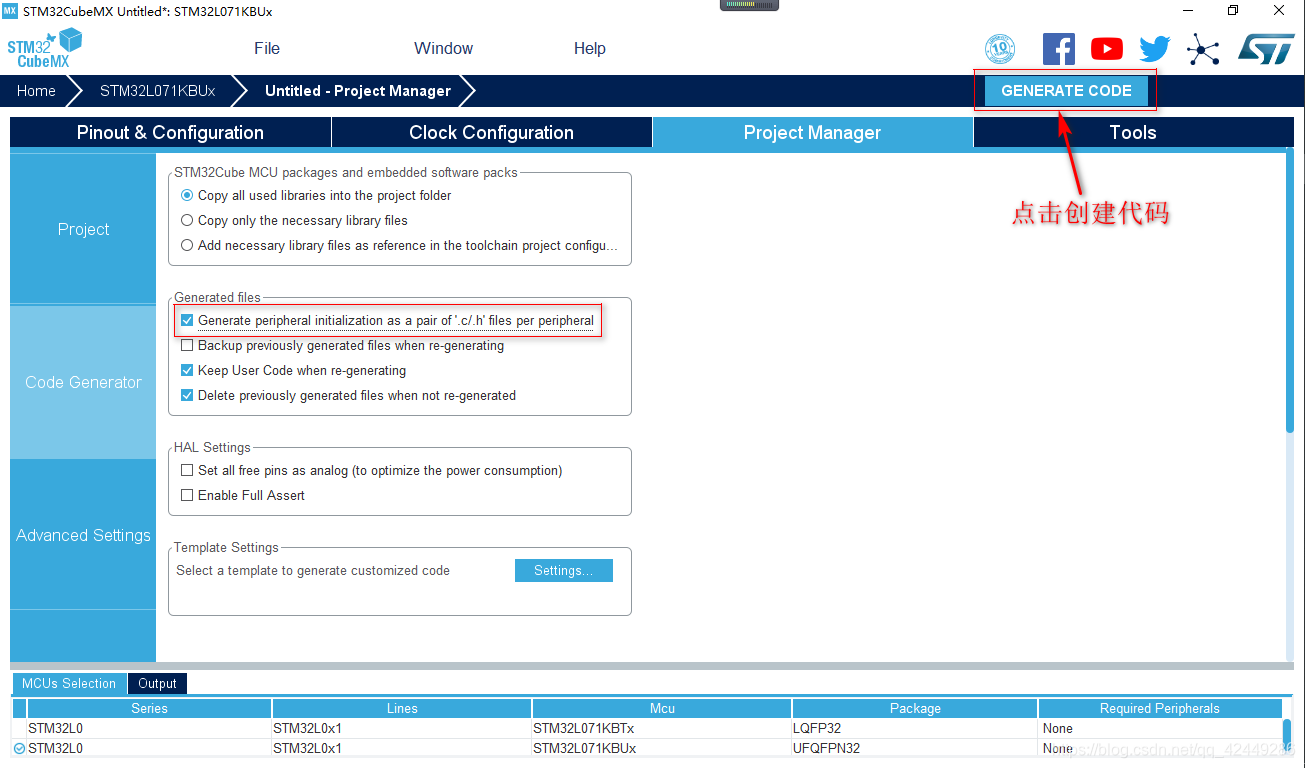Open the File menu
The image size is (1305, 768).
267,48
